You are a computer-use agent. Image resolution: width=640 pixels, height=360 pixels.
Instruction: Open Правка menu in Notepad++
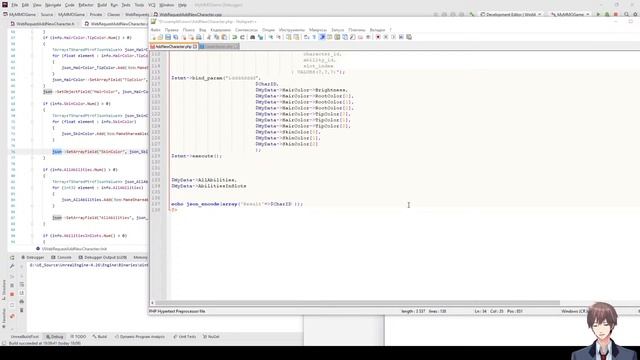171,30
